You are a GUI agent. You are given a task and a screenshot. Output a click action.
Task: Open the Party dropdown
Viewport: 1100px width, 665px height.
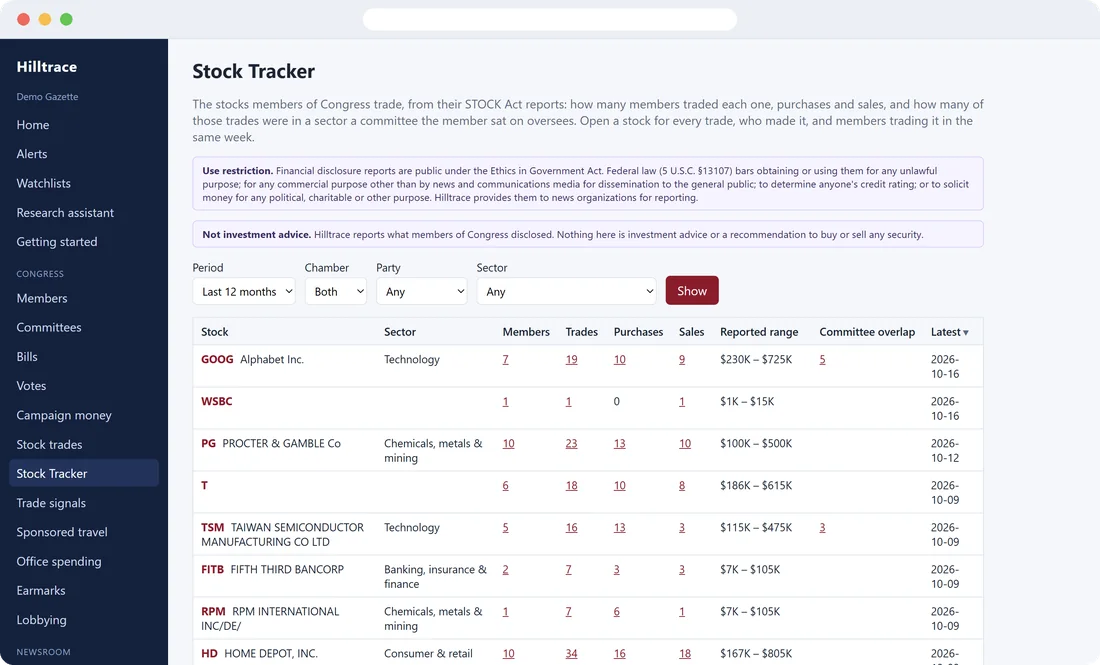click(422, 291)
